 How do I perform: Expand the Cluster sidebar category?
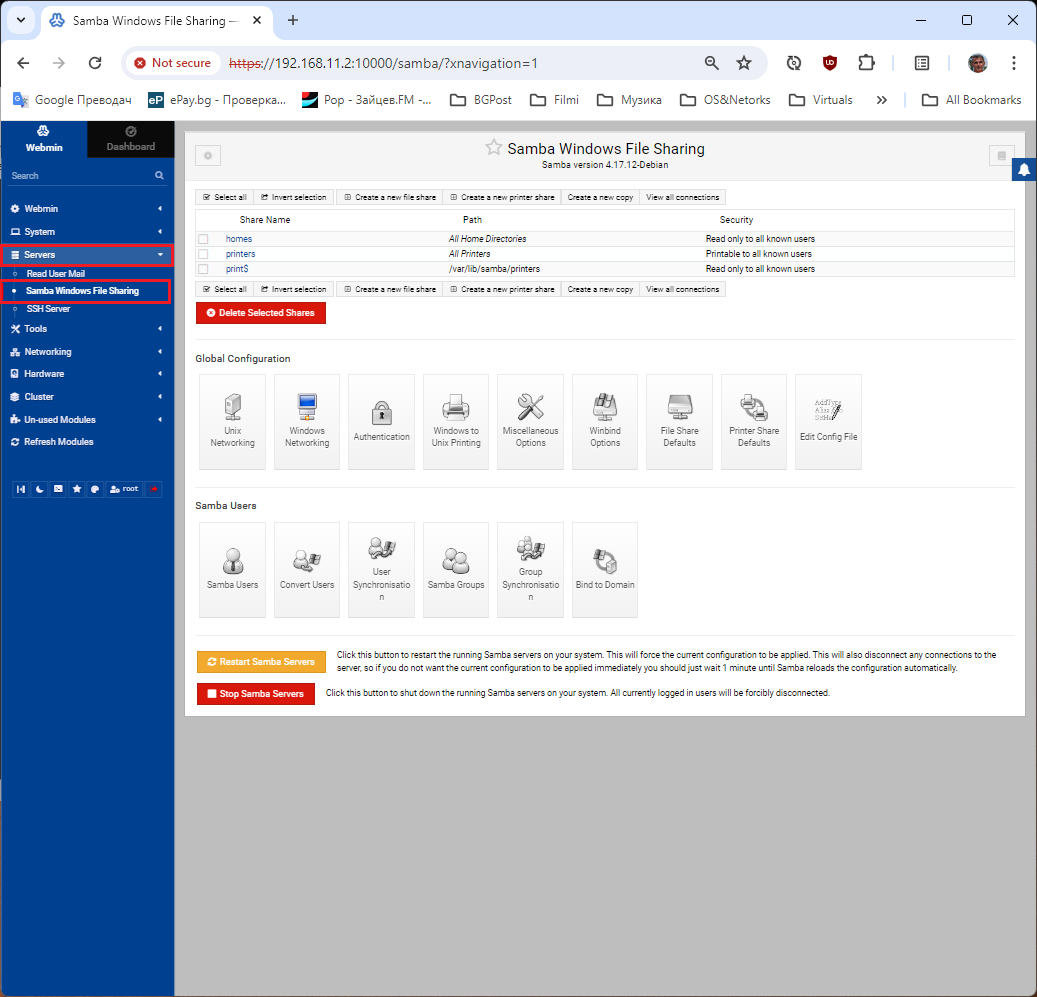pos(87,397)
